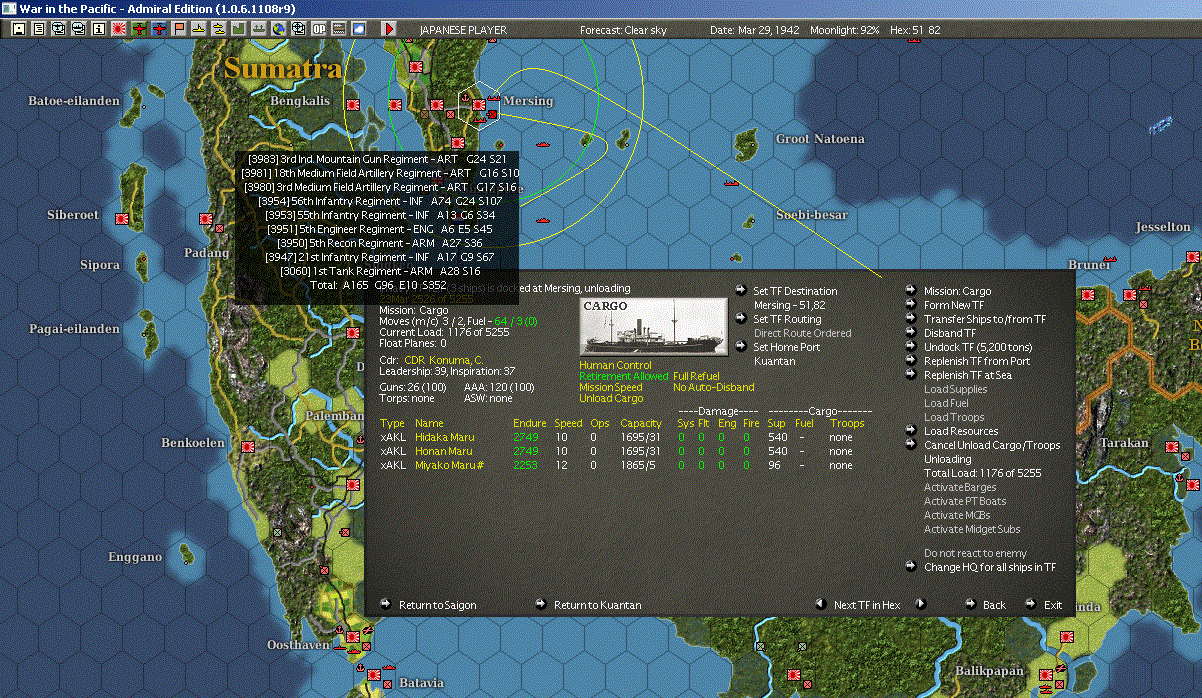Viewport: 1202px width, 698px height.
Task: Open commander CDR Konuma, C.
Action: [443, 359]
